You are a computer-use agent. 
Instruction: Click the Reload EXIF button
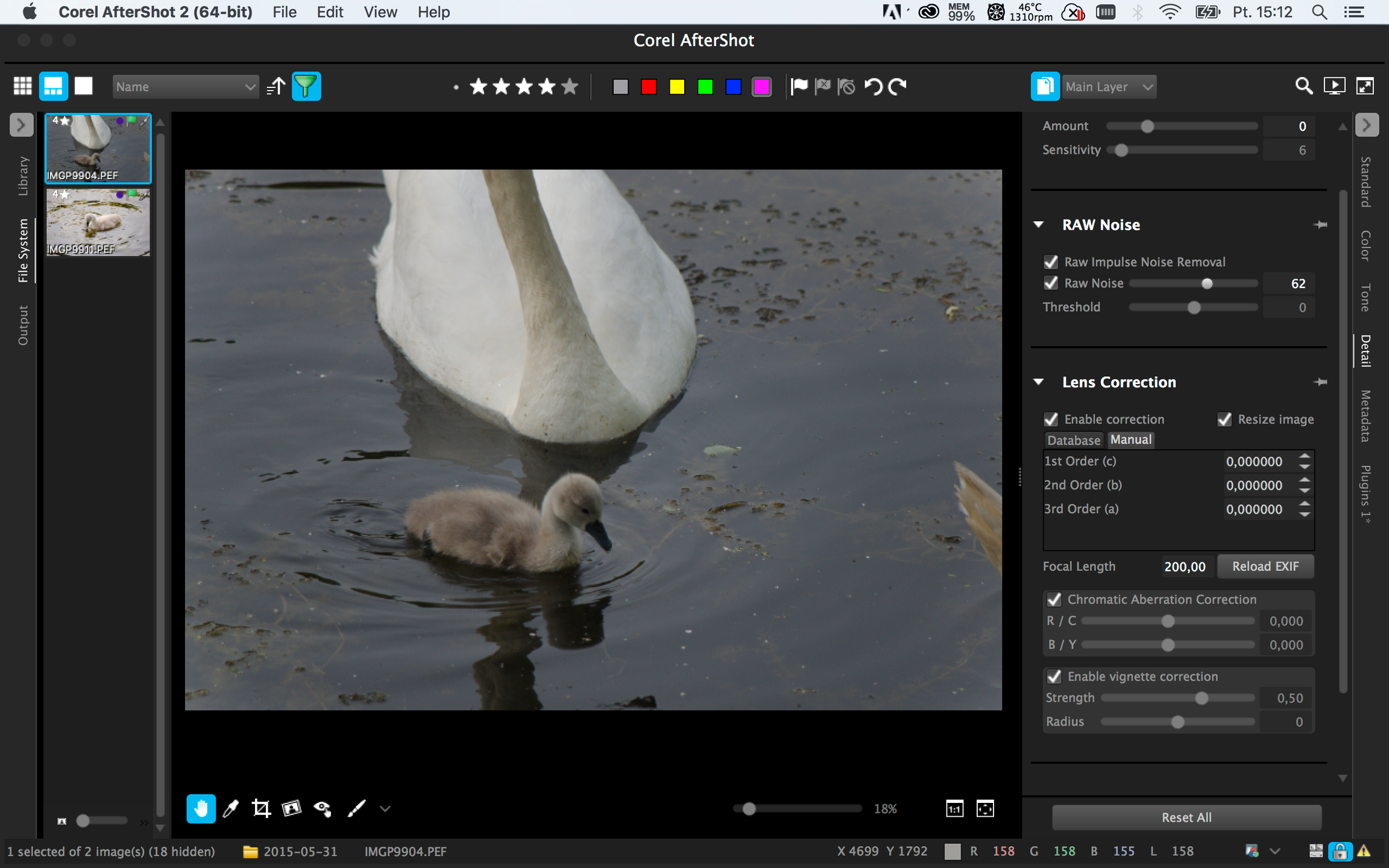(x=1265, y=567)
